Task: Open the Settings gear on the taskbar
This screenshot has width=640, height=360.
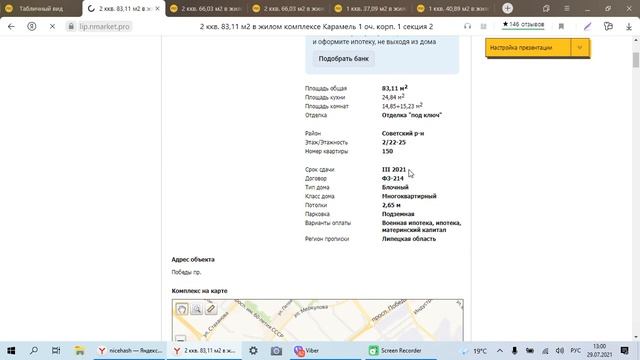Action: coord(253,351)
